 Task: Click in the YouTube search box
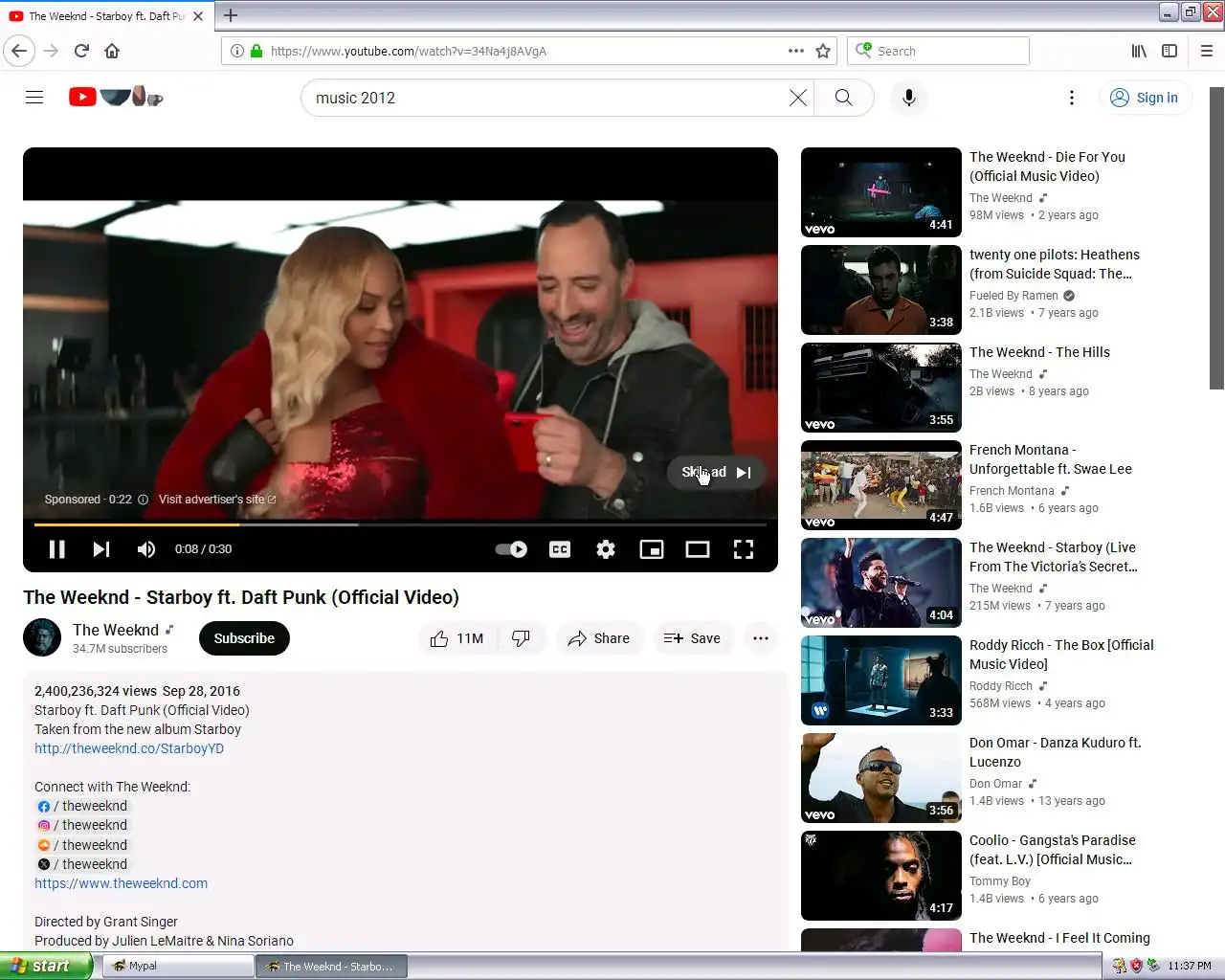546,98
